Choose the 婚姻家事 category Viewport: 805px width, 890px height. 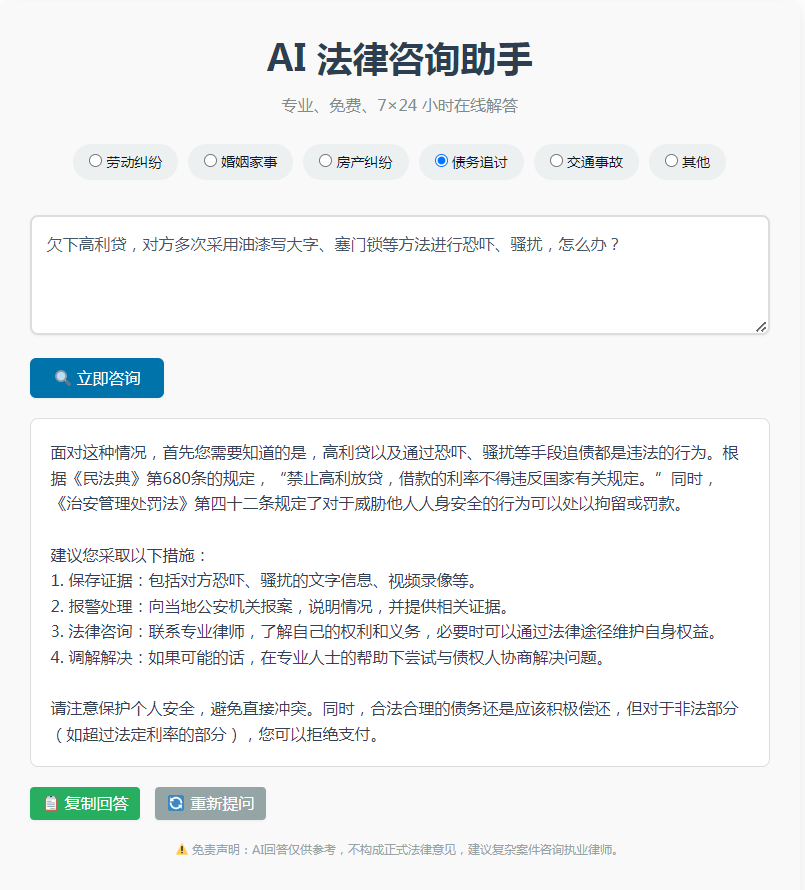(x=210, y=160)
